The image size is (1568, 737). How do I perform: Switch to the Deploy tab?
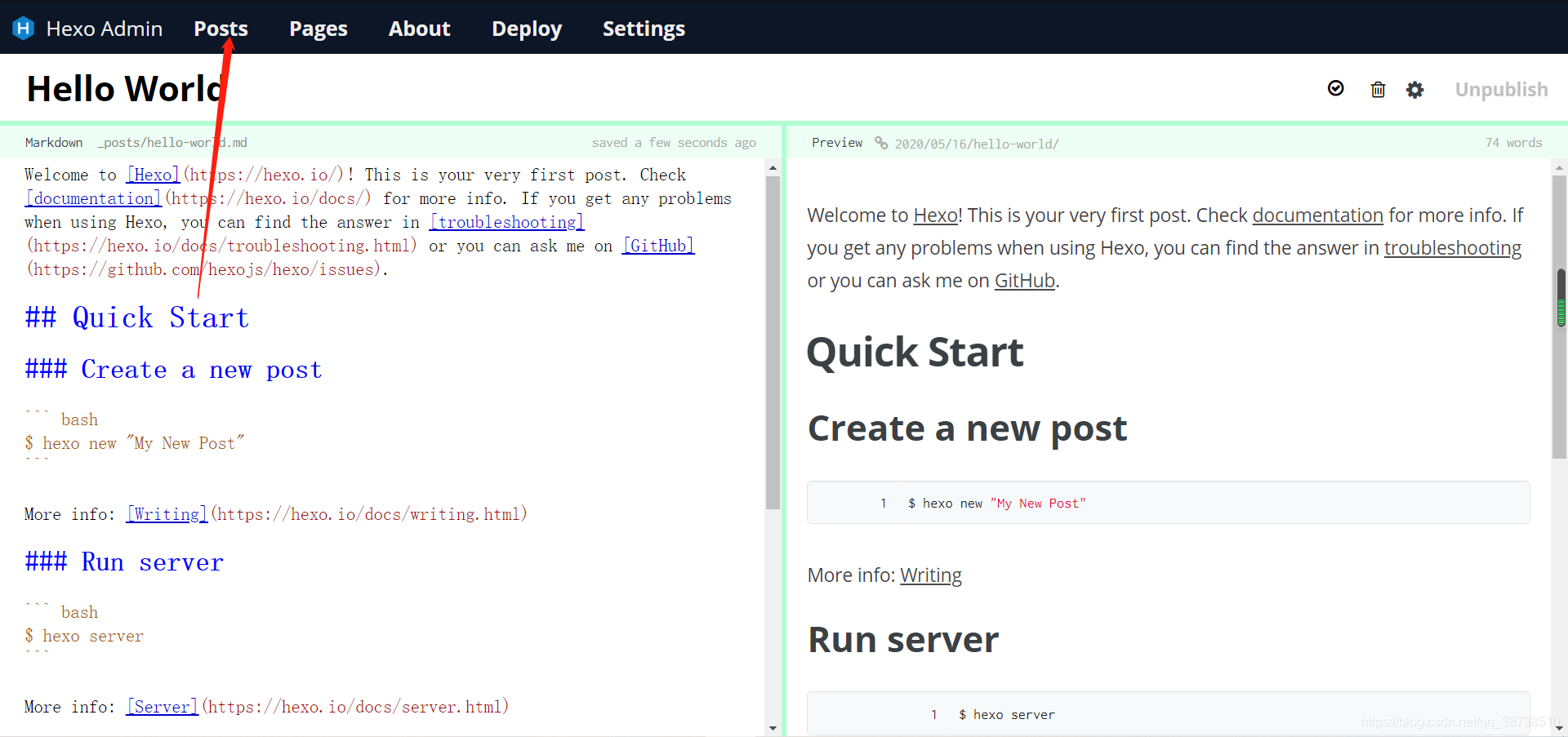click(x=527, y=29)
